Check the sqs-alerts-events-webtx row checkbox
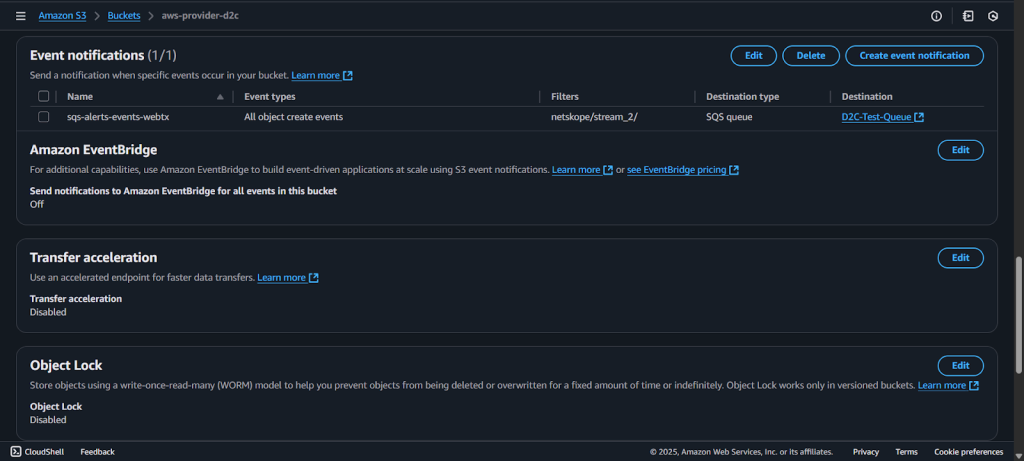Screen dimensions: 1024x461 [44, 117]
